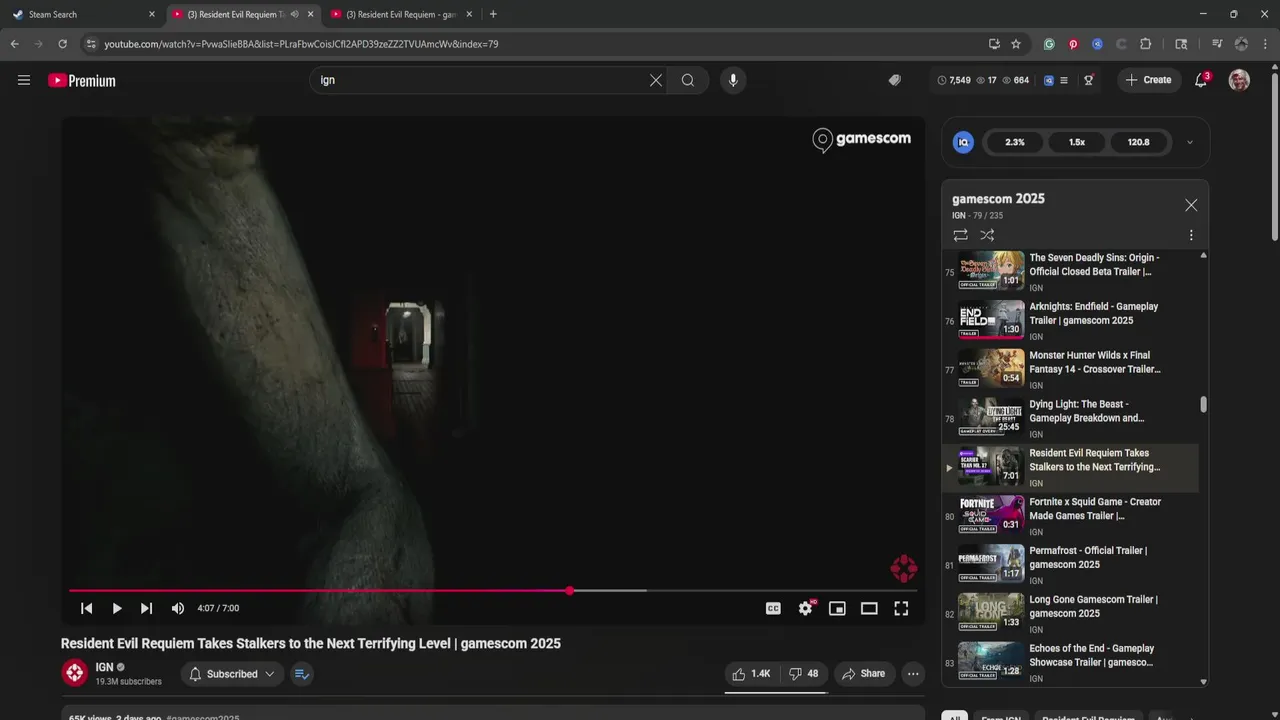The width and height of the screenshot is (1280, 720).
Task: Skip to the next playlist video
Action: [146, 608]
